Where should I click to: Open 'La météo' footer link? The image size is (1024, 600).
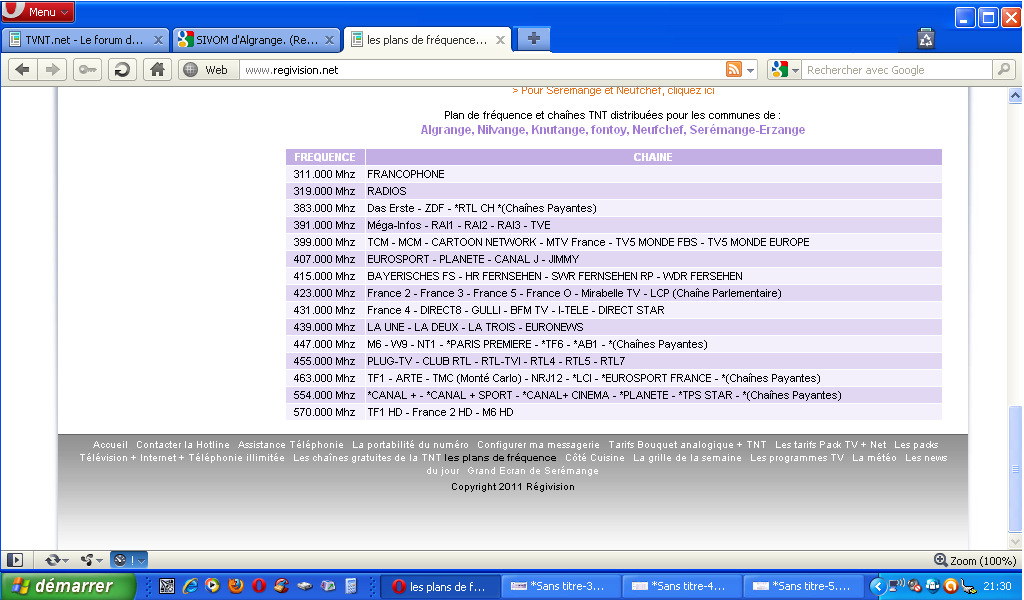click(x=874, y=458)
